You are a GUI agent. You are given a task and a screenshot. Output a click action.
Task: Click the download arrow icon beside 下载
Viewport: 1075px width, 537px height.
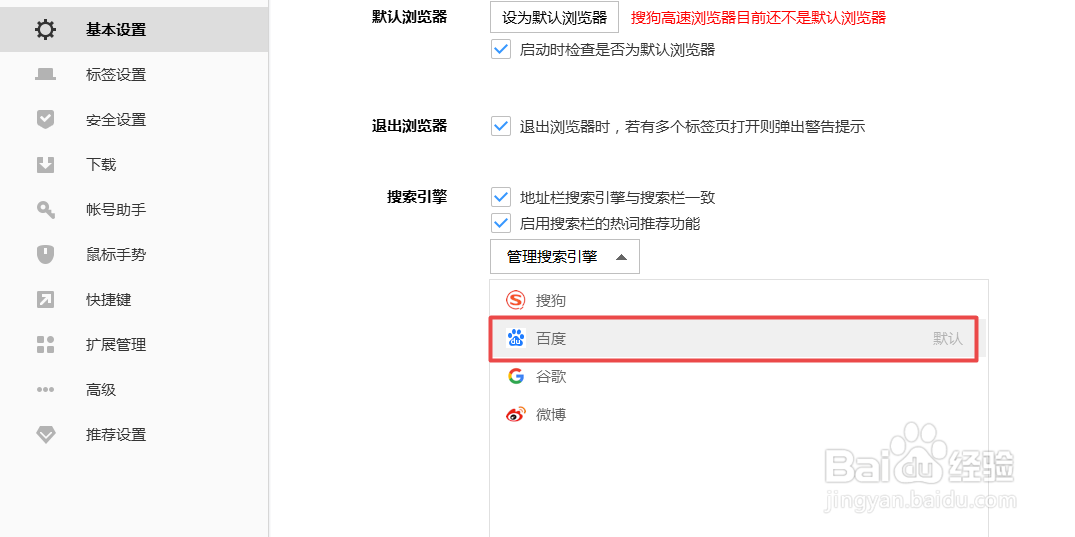coord(45,165)
